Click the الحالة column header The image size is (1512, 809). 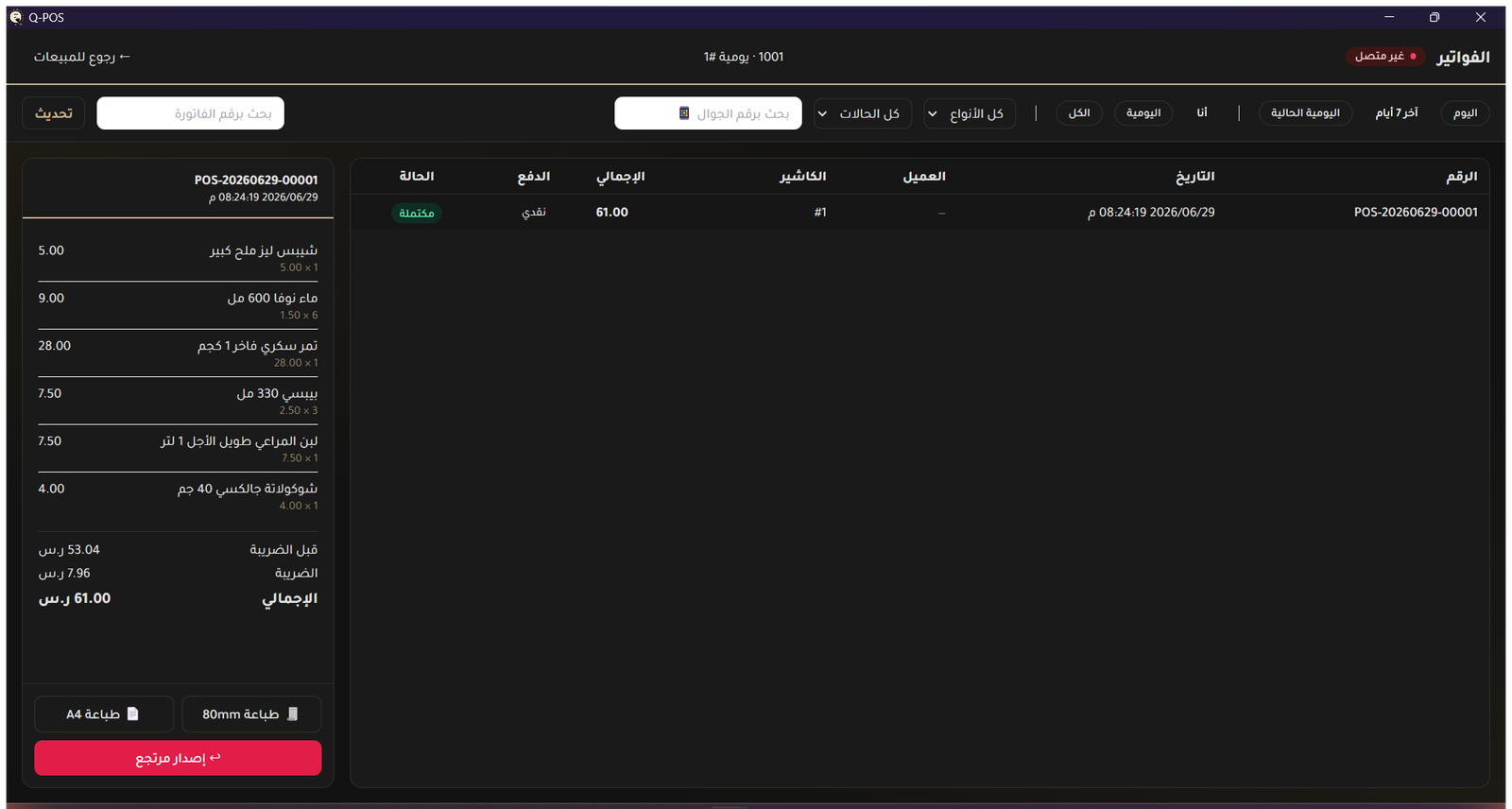417,177
